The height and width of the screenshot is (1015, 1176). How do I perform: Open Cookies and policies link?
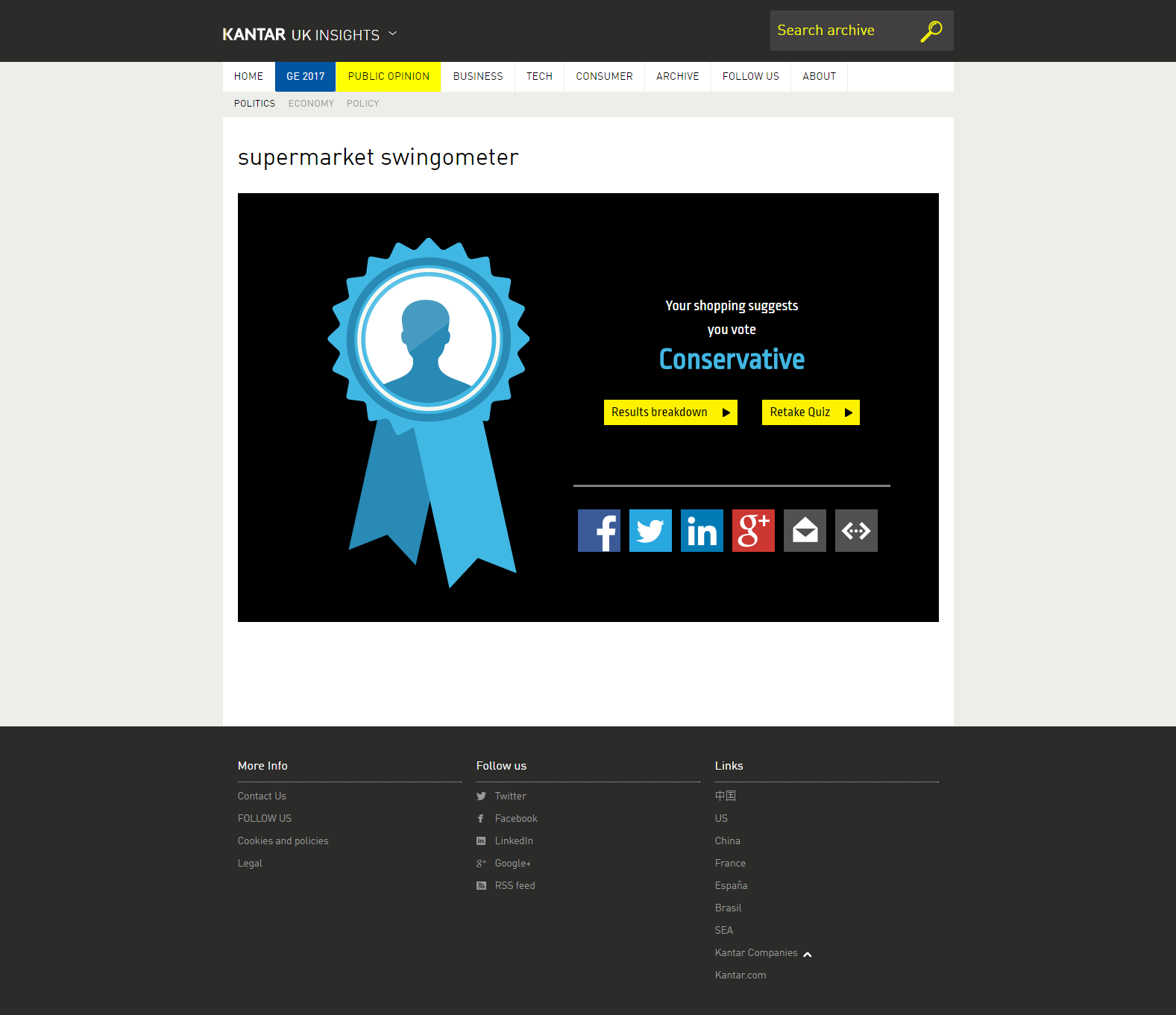[x=283, y=841]
